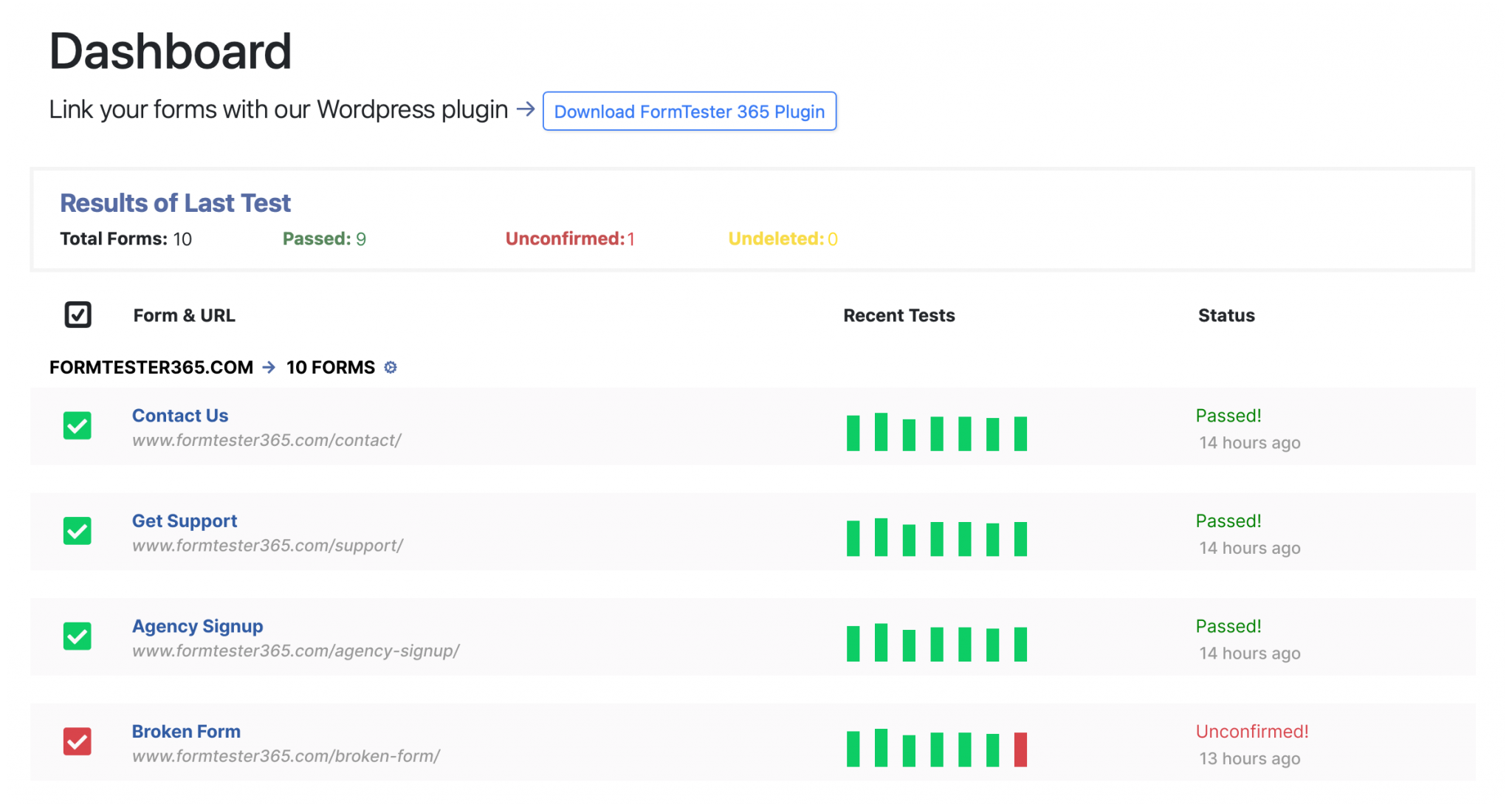Click the Passed! status on Agency Signup row
Image resolution: width=1512 pixels, height=810 pixels.
pyautogui.click(x=1228, y=625)
